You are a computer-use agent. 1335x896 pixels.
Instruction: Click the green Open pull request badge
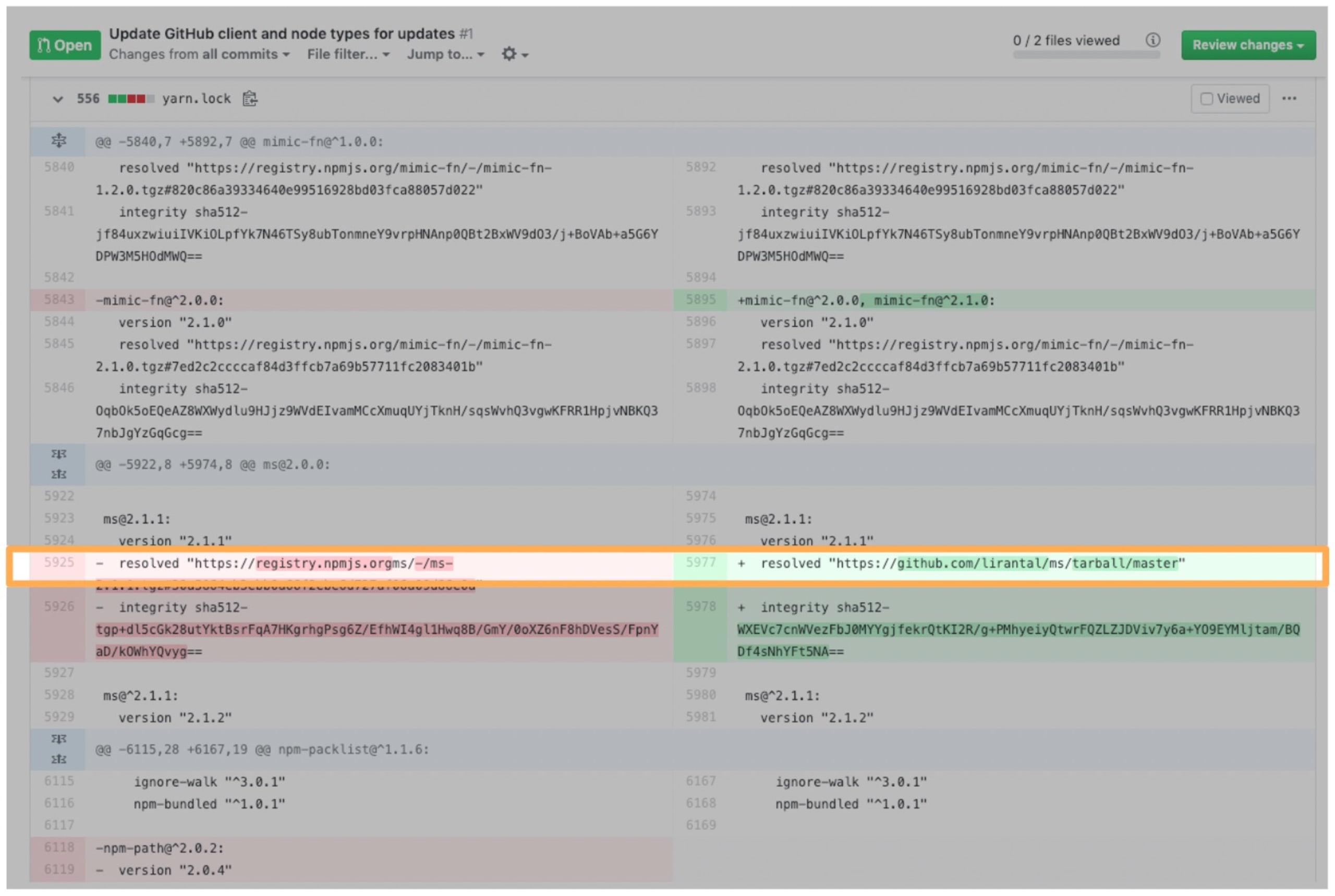[65, 45]
